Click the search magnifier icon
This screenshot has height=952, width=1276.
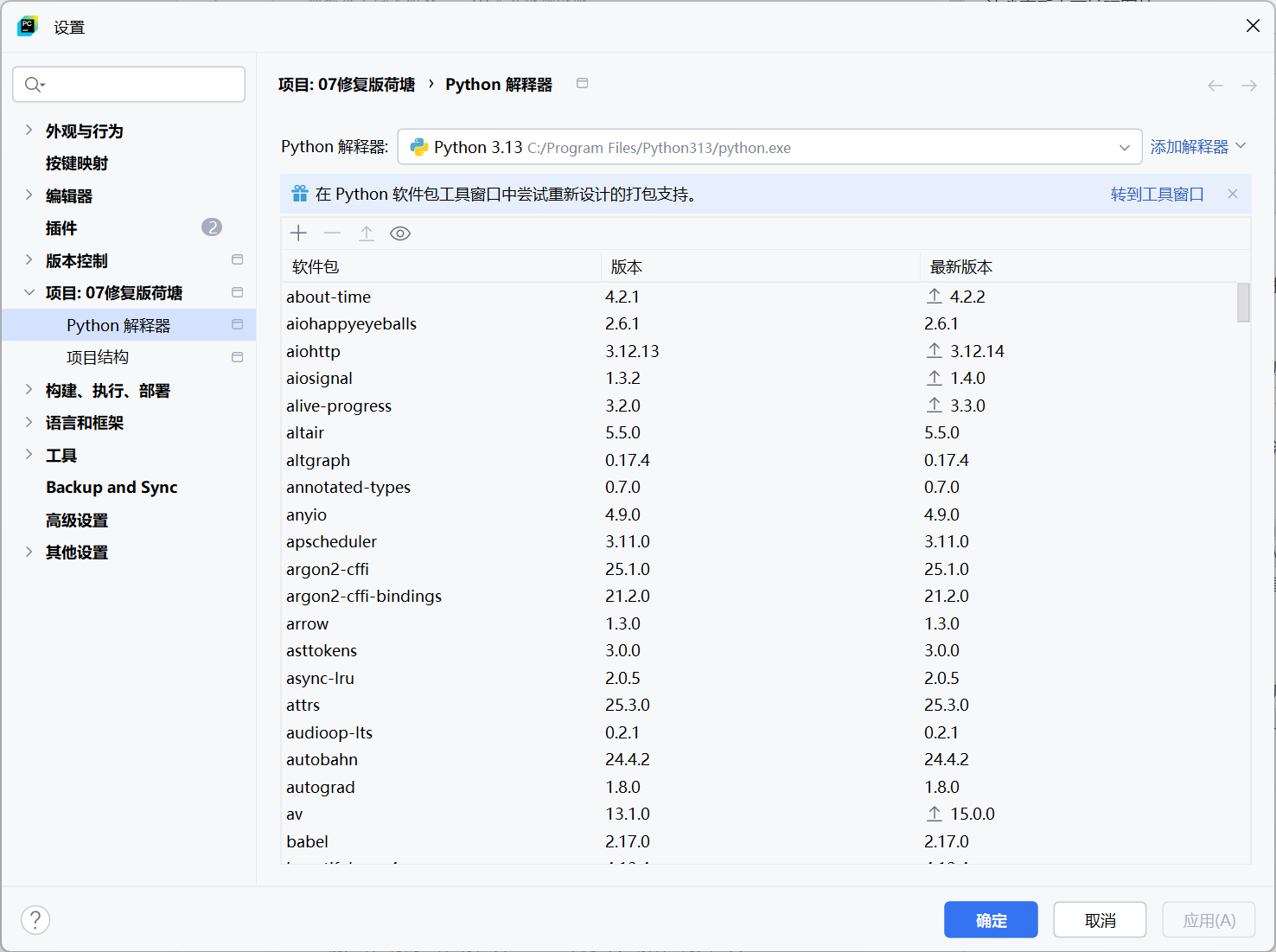click(x=35, y=84)
